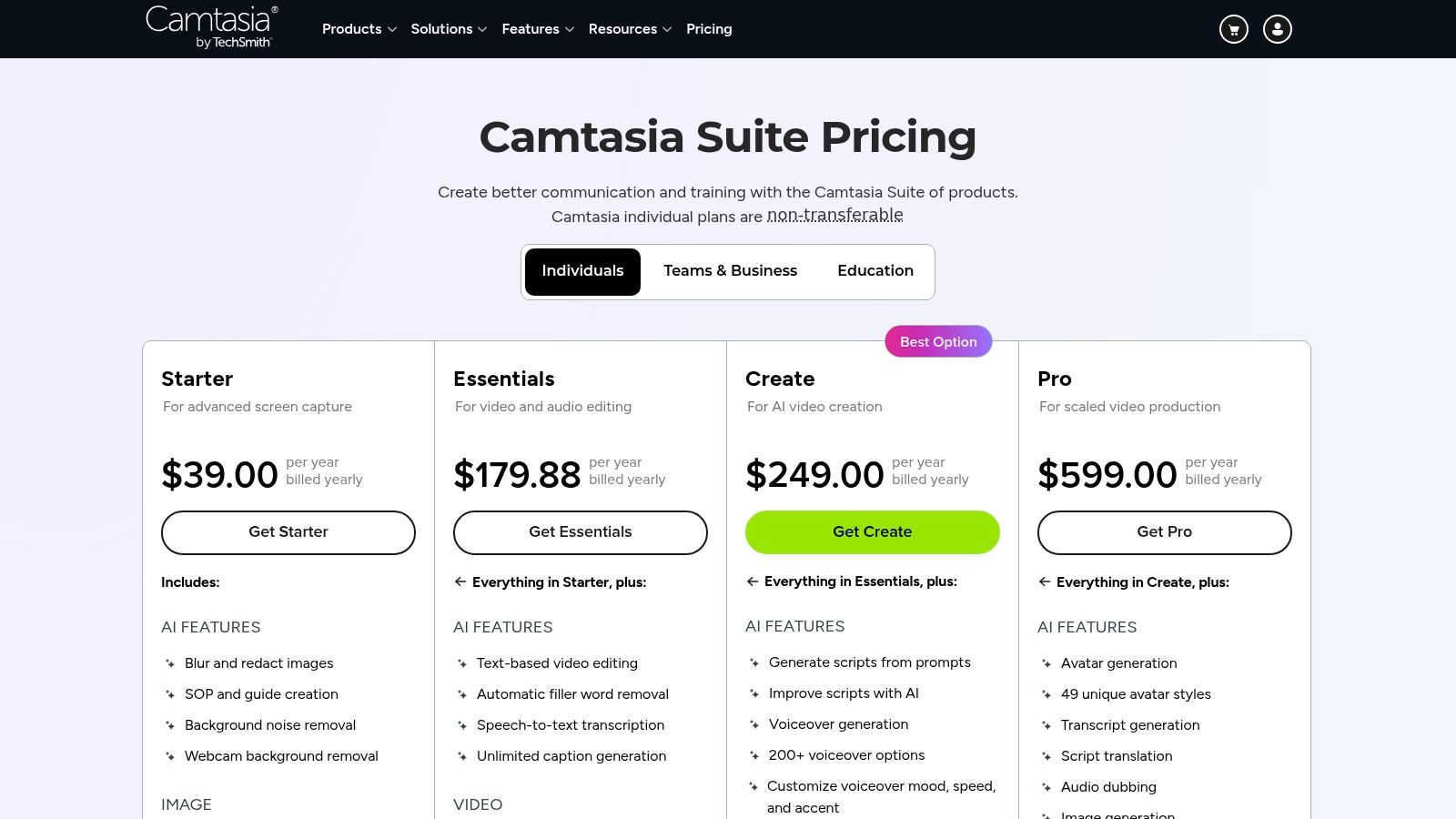Click the $599.00 Pro price
Viewport: 1456px width, 819px height.
[1107, 474]
